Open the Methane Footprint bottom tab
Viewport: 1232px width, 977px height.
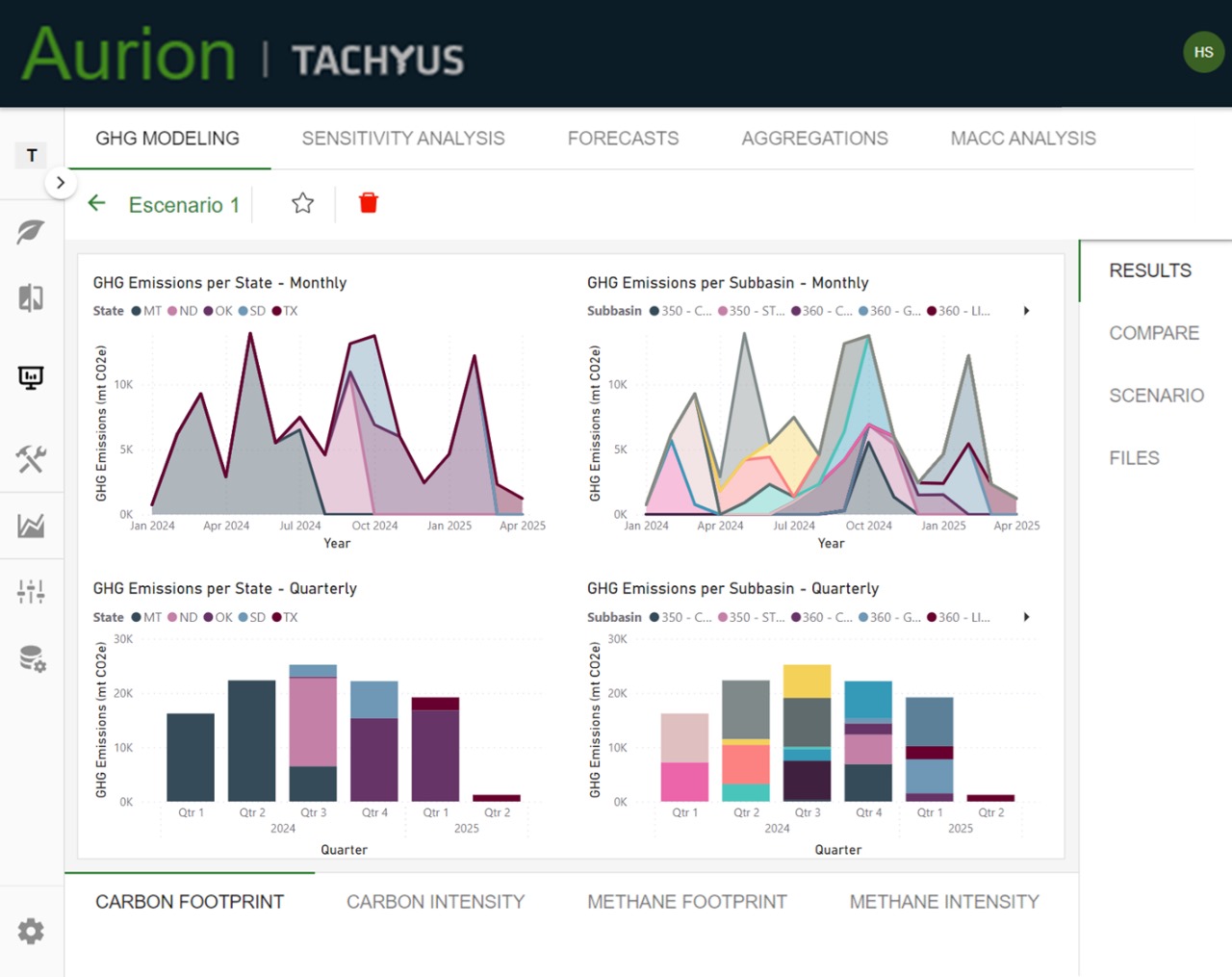pos(687,902)
